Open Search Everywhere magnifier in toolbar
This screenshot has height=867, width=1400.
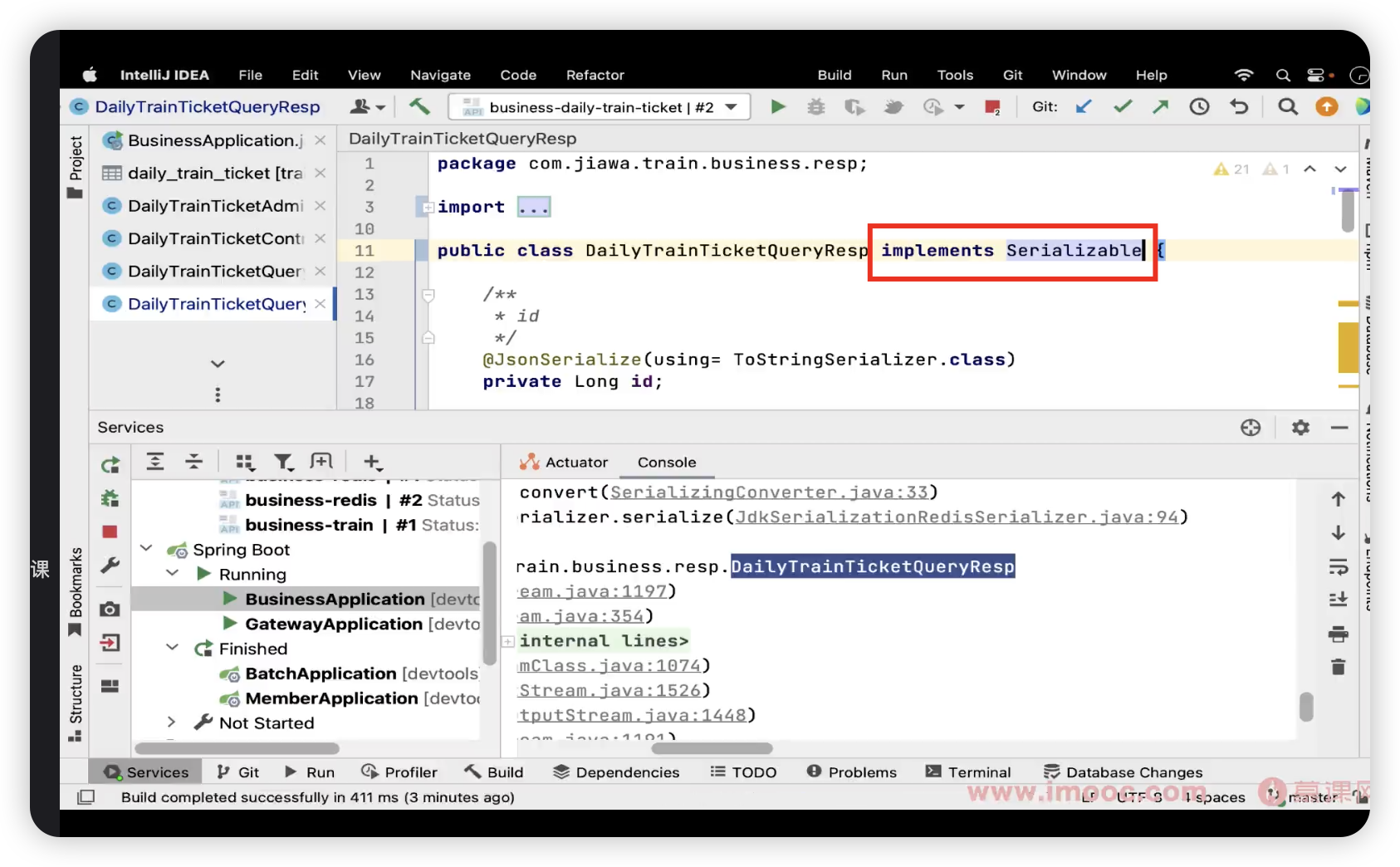point(1288,106)
